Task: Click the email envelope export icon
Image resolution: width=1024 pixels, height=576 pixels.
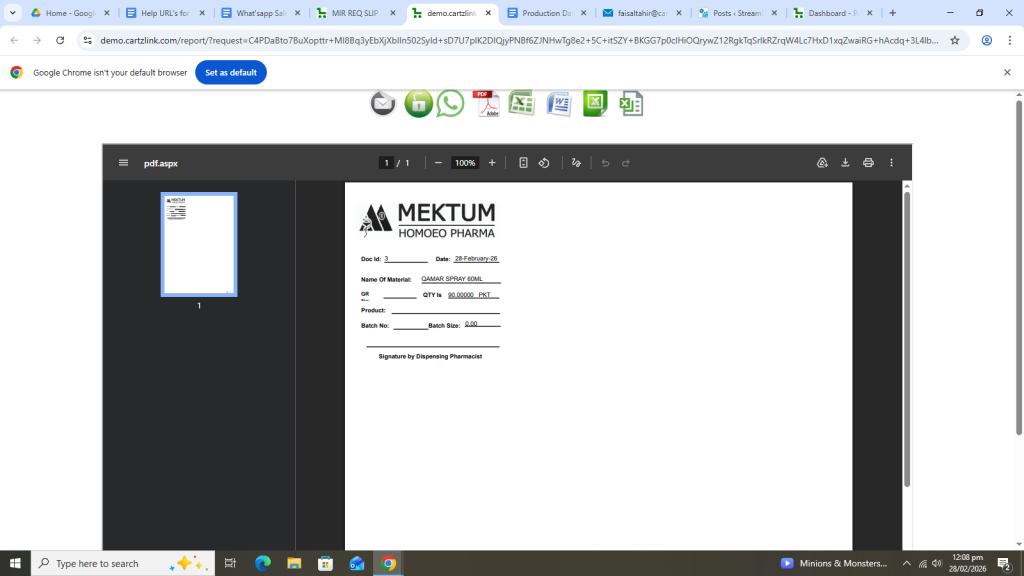Action: click(383, 103)
